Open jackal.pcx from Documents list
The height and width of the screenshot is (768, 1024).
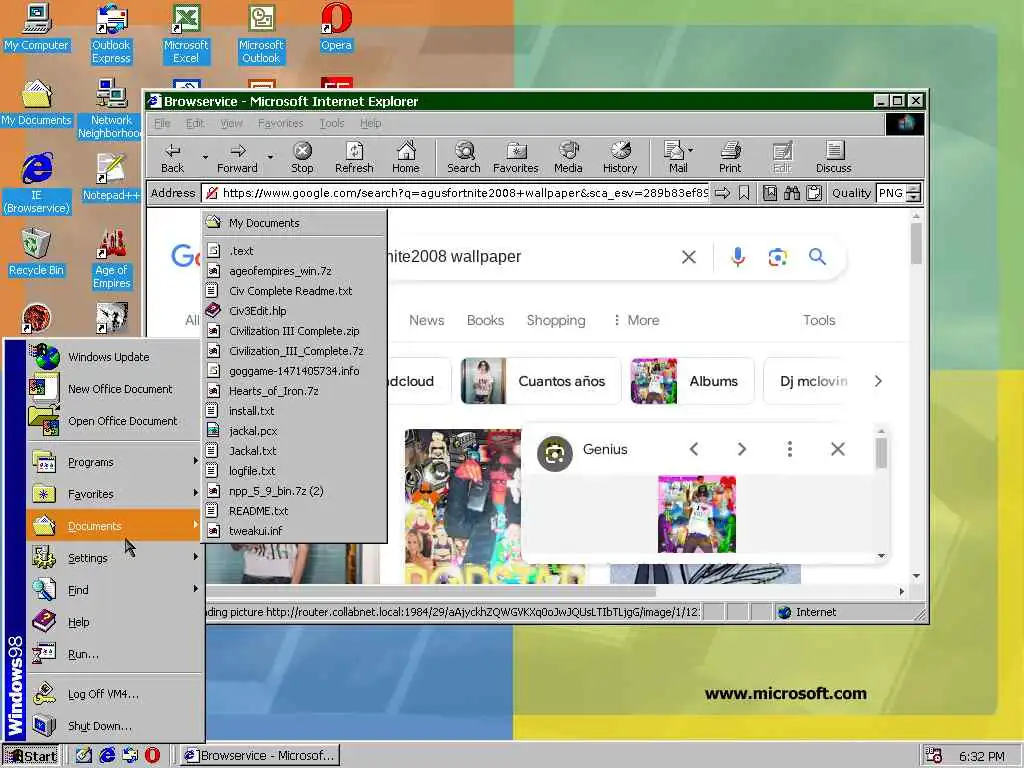click(x=294, y=431)
